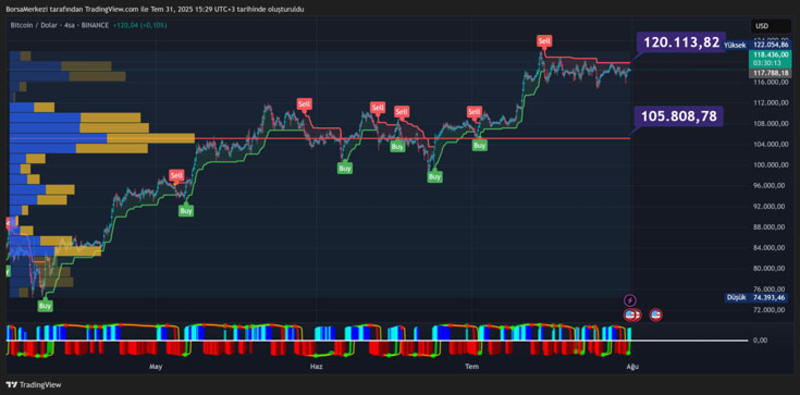This screenshot has width=800, height=395.
Task: Click the isolated US flag event icon
Action: pyautogui.click(x=656, y=315)
